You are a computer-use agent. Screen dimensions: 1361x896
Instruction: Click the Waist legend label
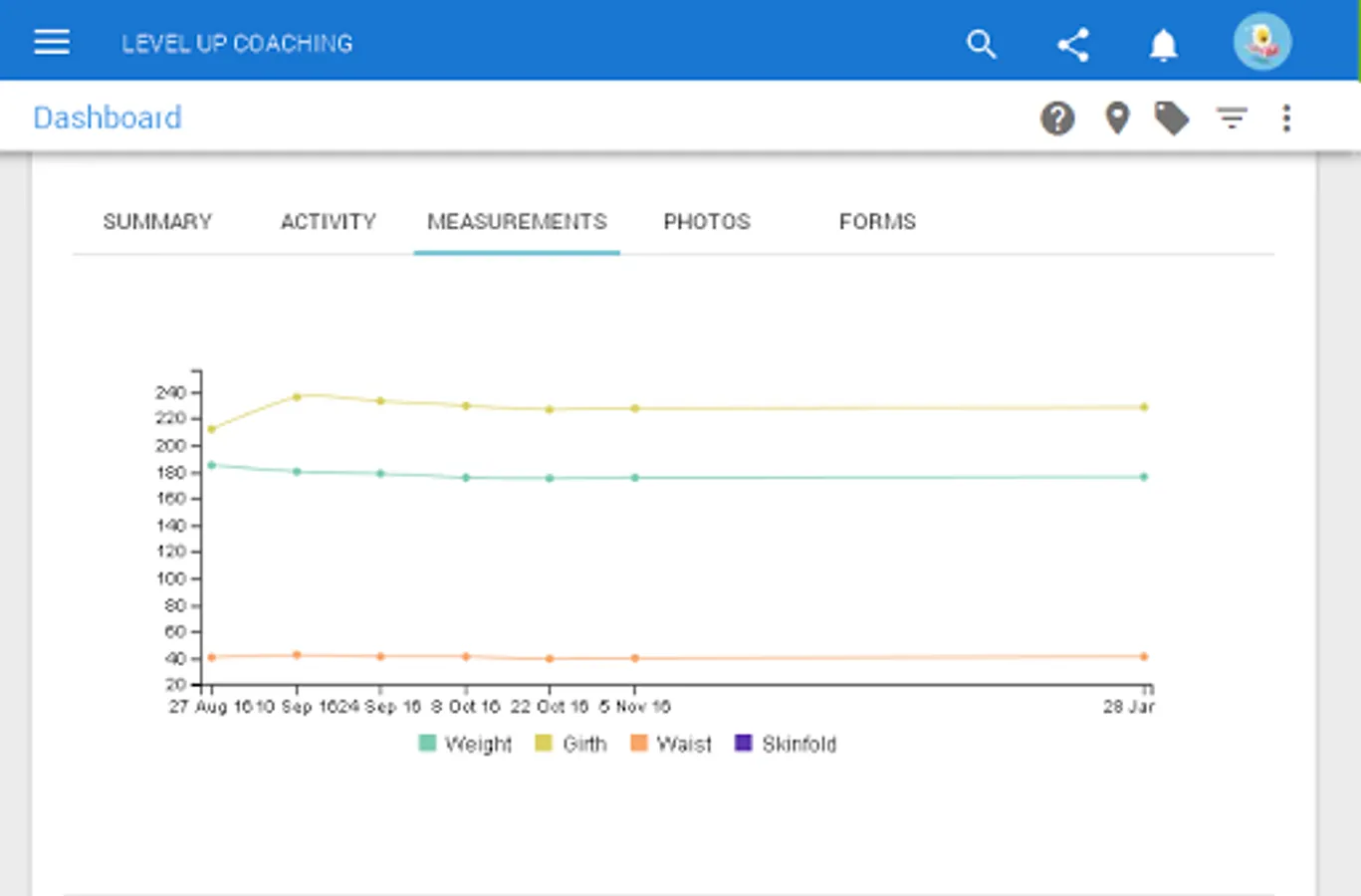tap(684, 744)
